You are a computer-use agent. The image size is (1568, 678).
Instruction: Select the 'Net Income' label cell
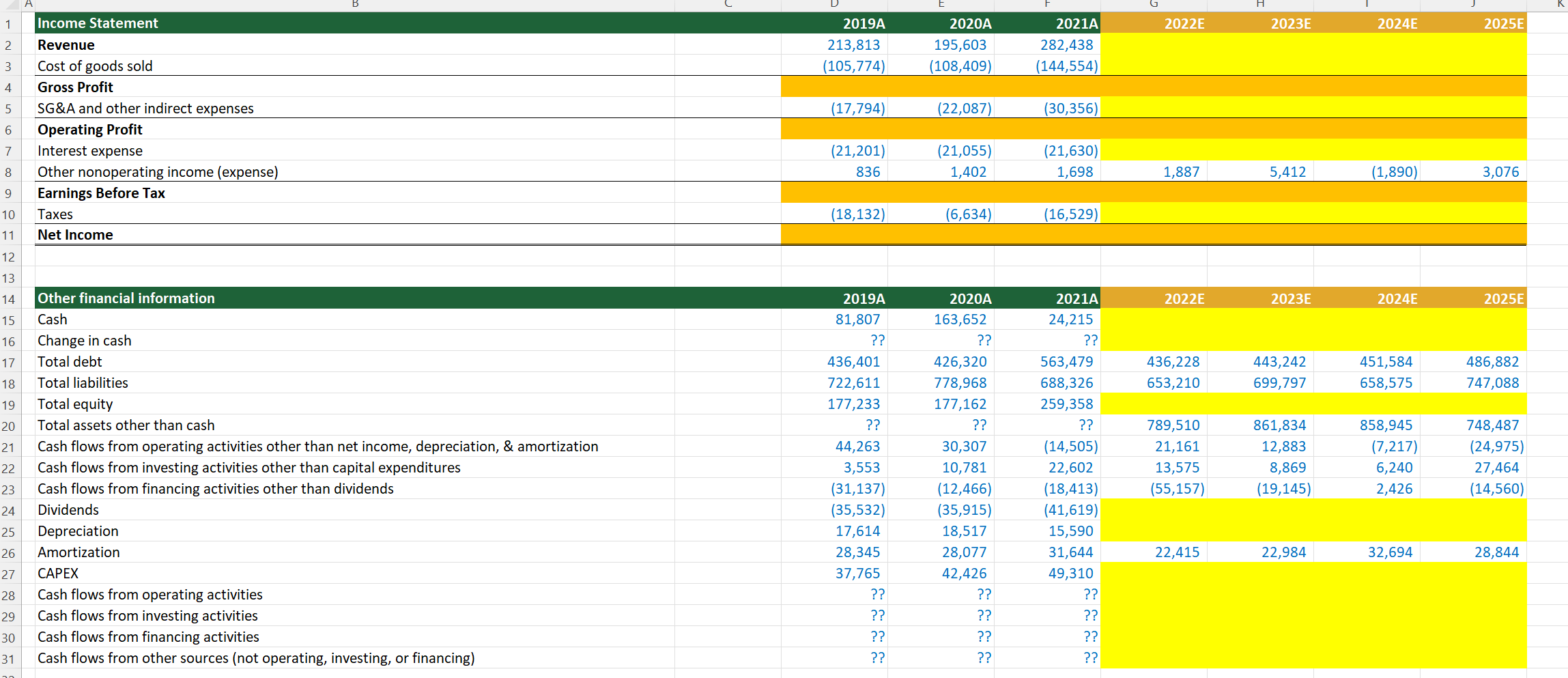pyautogui.click(x=75, y=235)
